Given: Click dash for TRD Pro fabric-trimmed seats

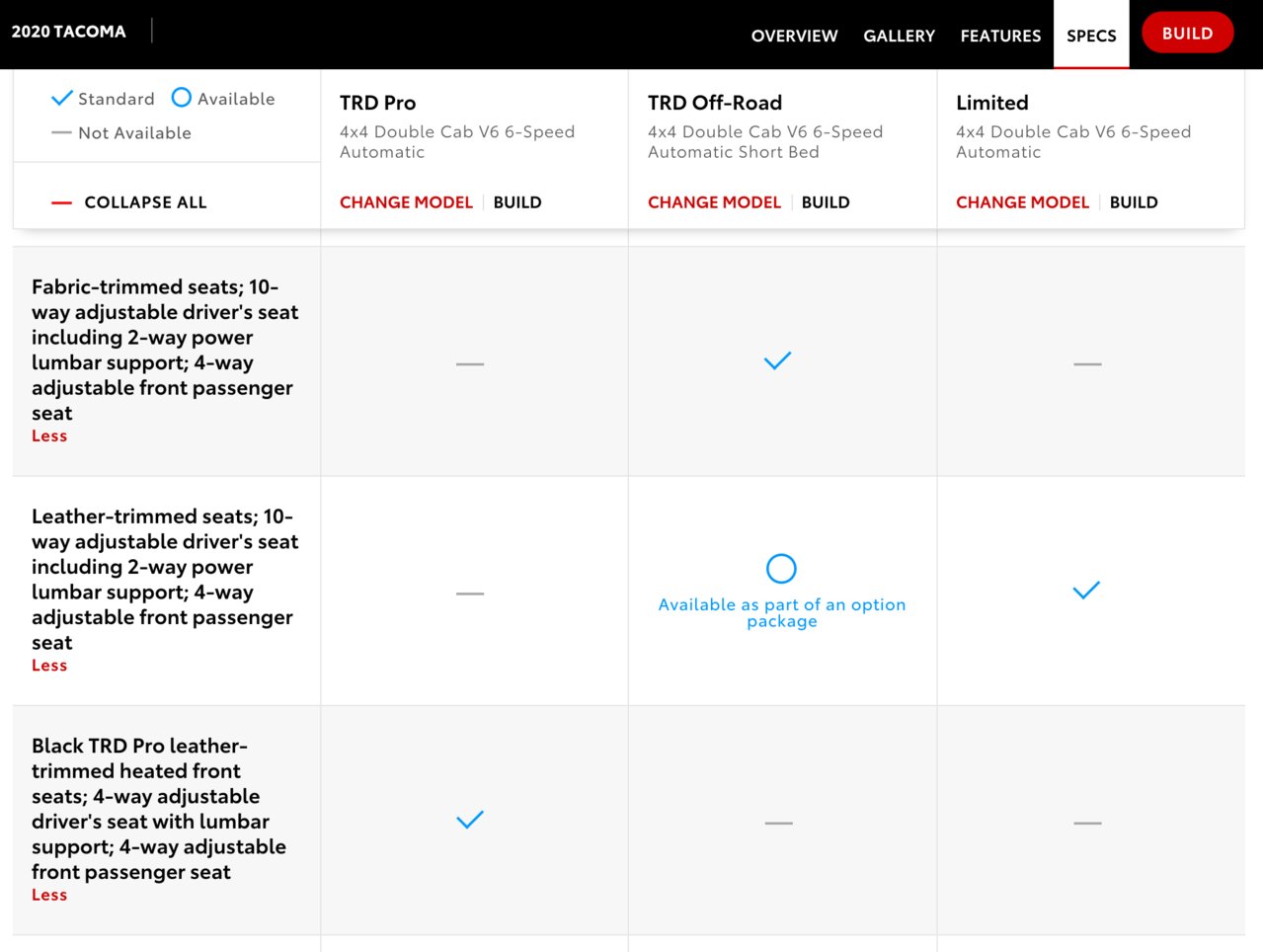Looking at the screenshot, I should (470, 364).
